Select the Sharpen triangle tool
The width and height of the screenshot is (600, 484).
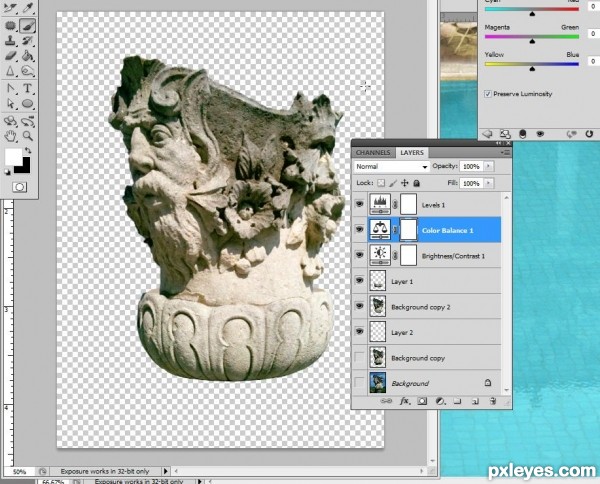coord(10,71)
